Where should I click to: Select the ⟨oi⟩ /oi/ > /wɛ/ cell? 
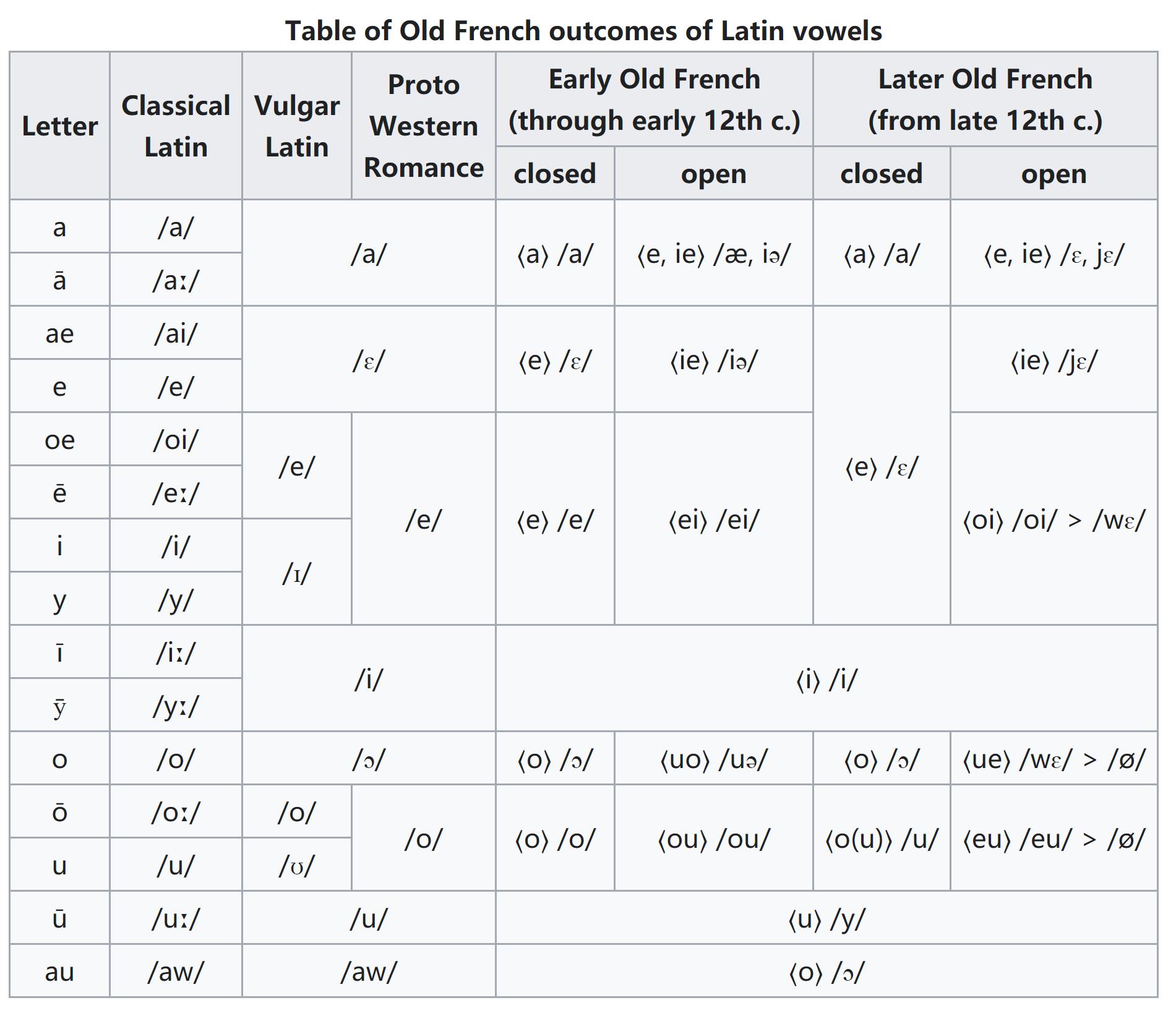point(1054,519)
